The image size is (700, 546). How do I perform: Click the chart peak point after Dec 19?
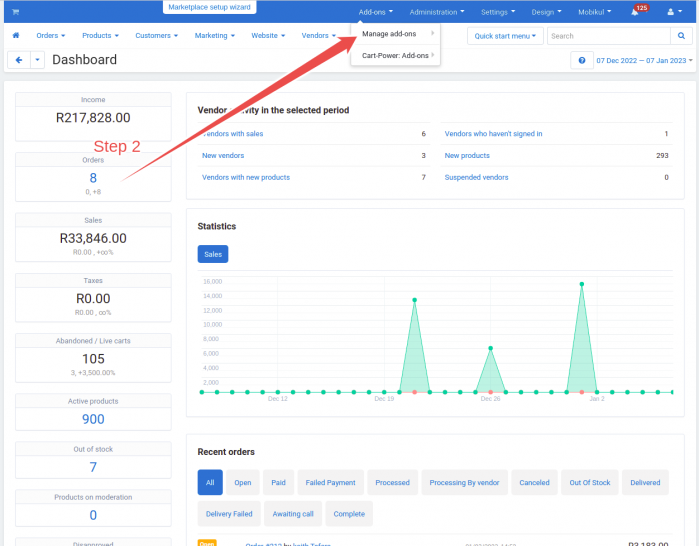415,300
